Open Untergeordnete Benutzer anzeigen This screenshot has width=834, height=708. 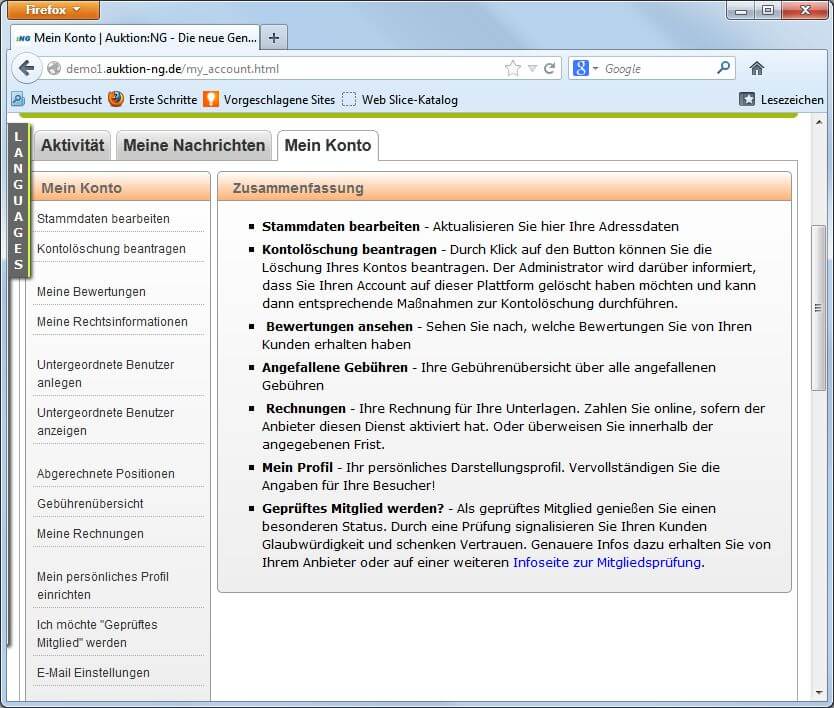click(105, 421)
